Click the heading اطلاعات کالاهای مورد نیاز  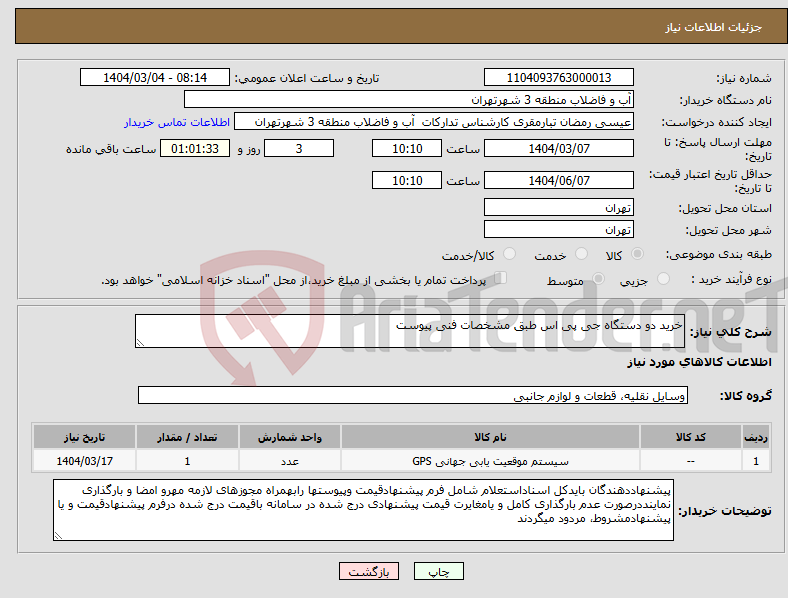(x=699, y=362)
